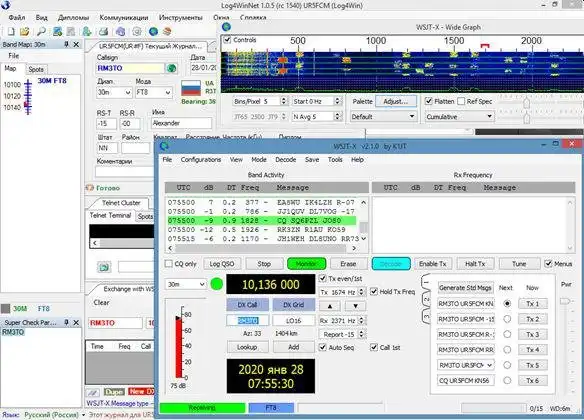Click the Generate Std Msgs button
This screenshot has width=584, height=420.
466,288
